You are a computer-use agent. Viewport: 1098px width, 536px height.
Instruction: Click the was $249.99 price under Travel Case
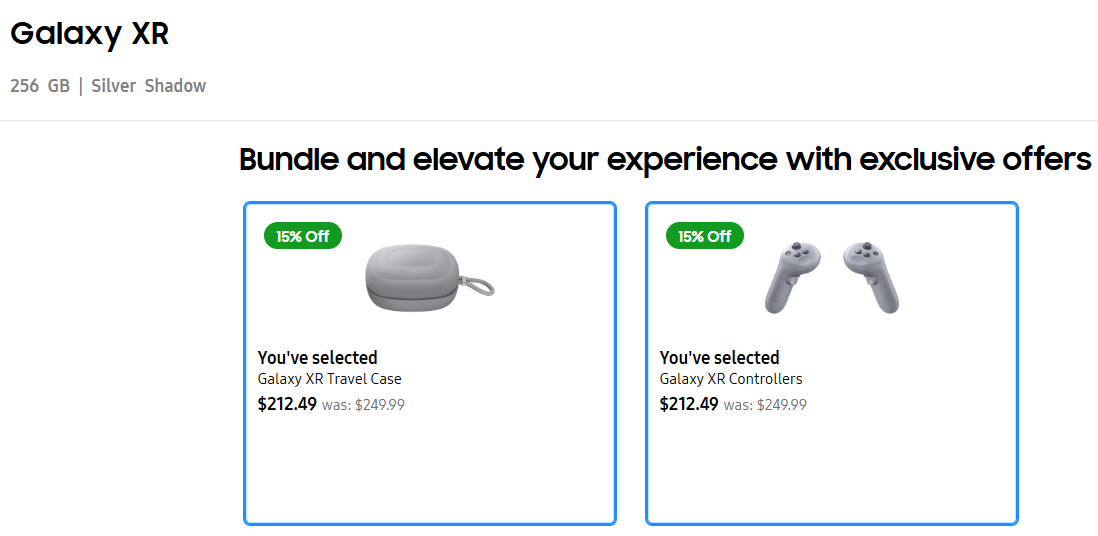click(x=364, y=405)
